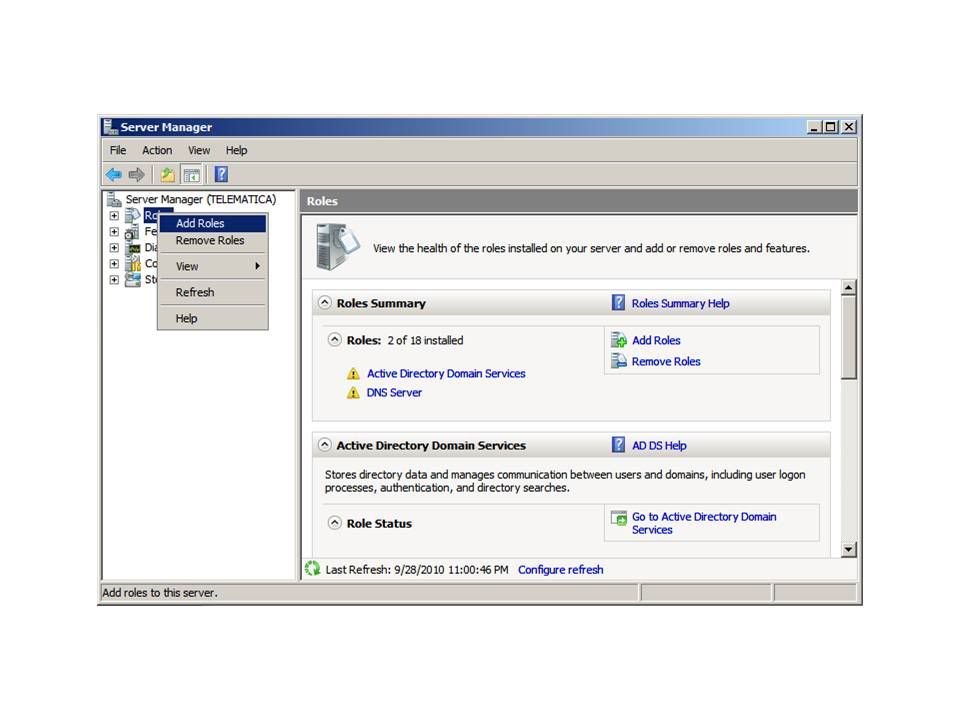Click the blue Back arrow in the toolbar
This screenshot has width=960, height=720.
click(x=114, y=175)
